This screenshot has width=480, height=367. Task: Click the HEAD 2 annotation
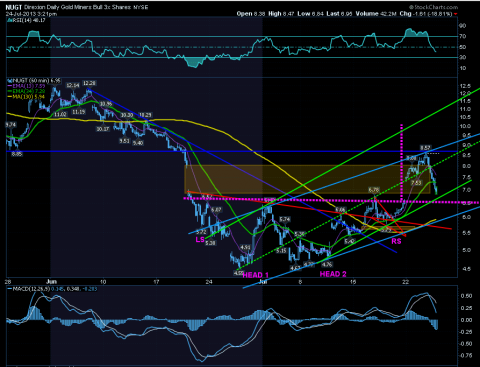pyautogui.click(x=333, y=274)
